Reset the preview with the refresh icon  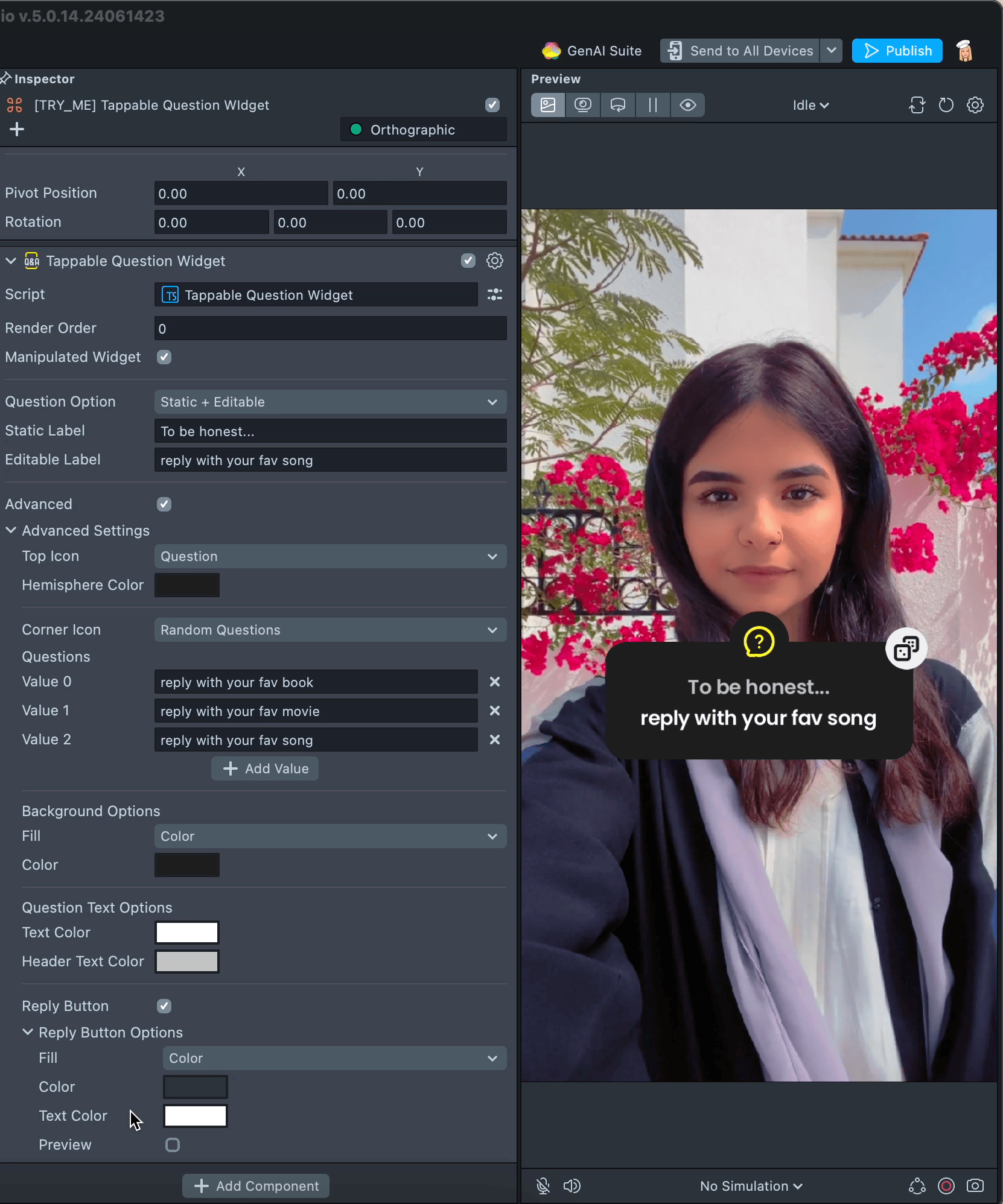[946, 105]
